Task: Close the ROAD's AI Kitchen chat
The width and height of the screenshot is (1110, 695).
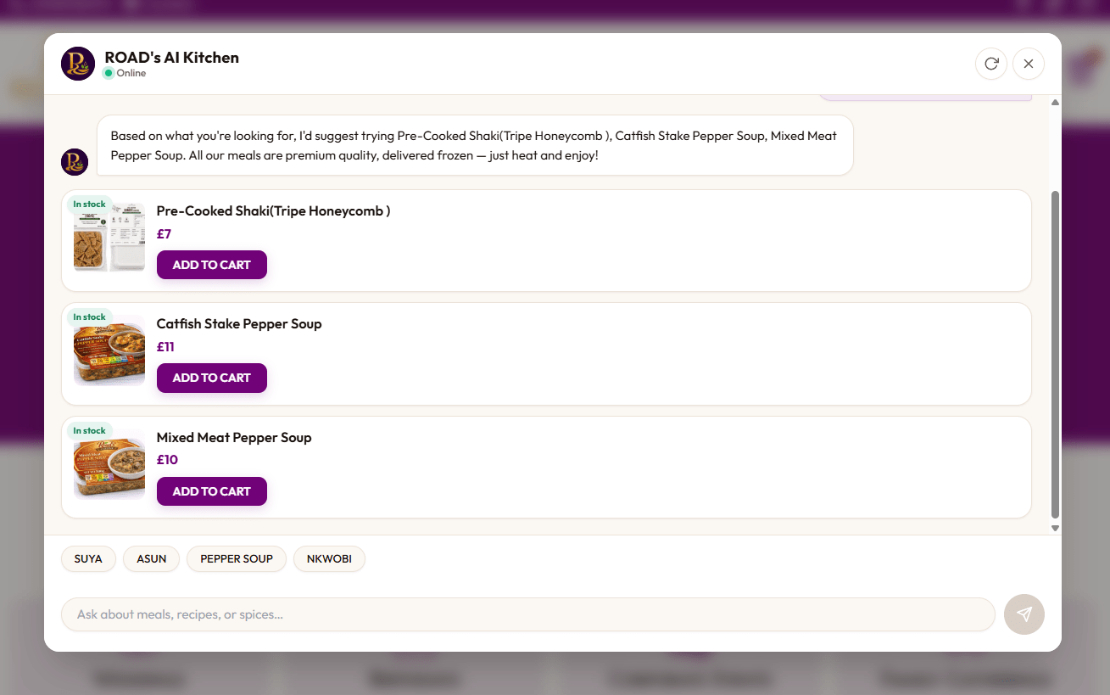Action: pyautogui.click(x=1028, y=64)
